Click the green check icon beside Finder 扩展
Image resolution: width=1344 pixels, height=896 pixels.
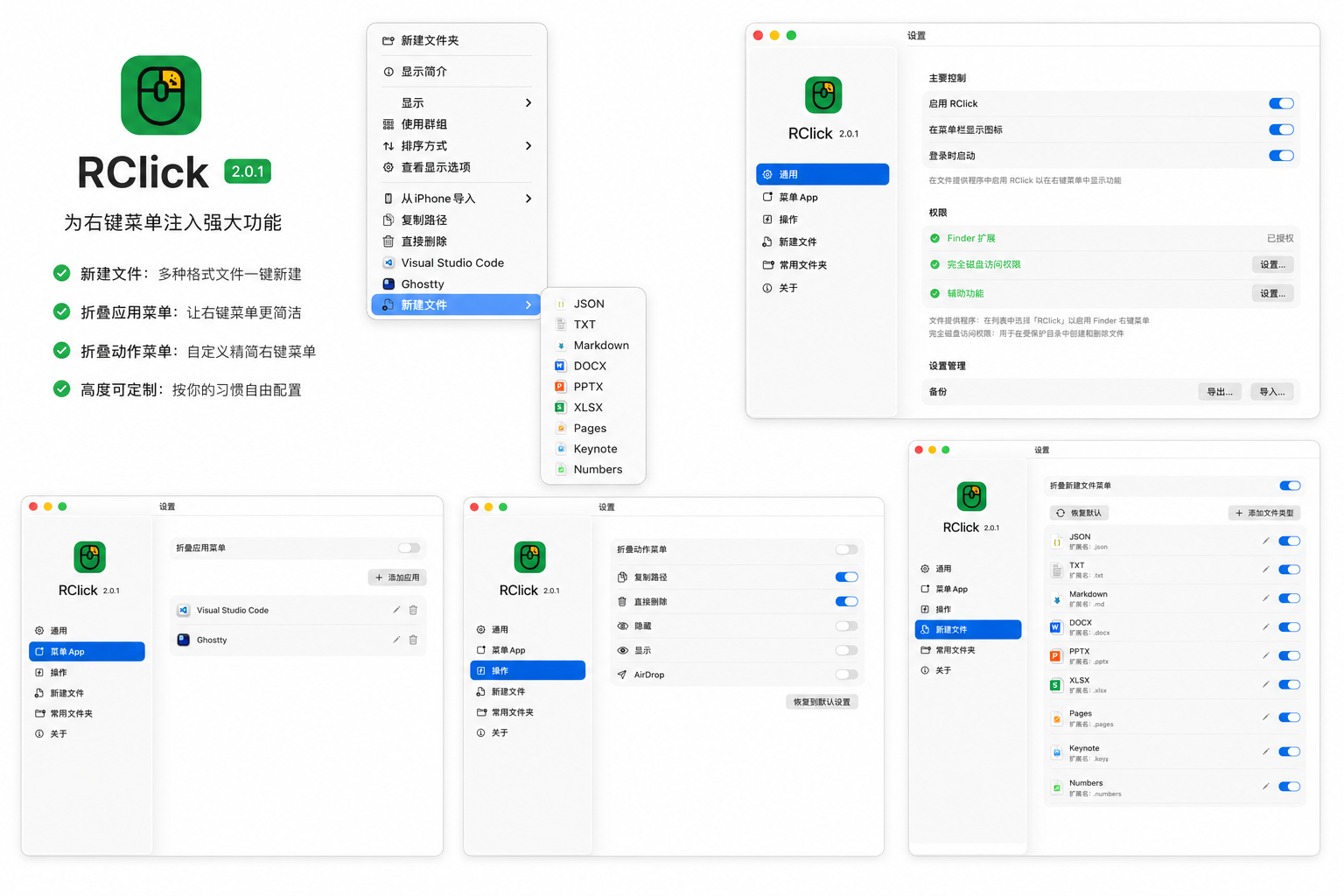tap(934, 238)
